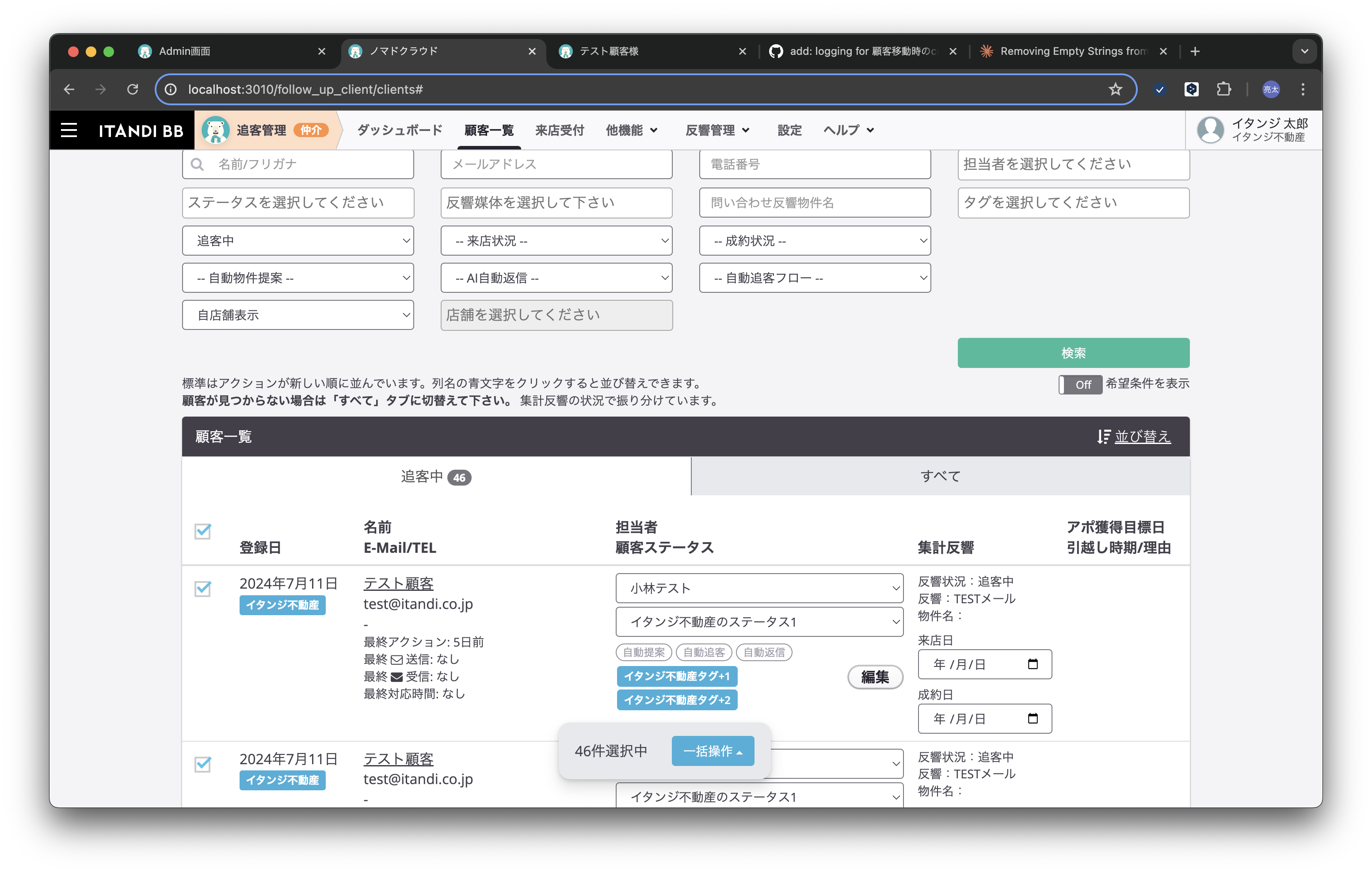Close the Admin画面 tab
Viewport: 1372px width, 873px height.
point(322,51)
